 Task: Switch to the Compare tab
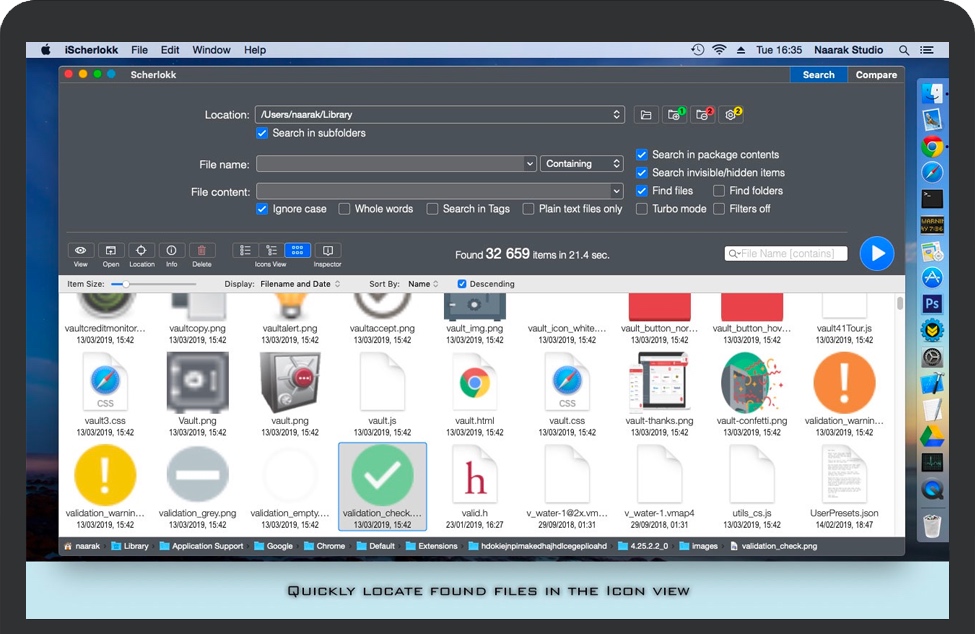[876, 75]
